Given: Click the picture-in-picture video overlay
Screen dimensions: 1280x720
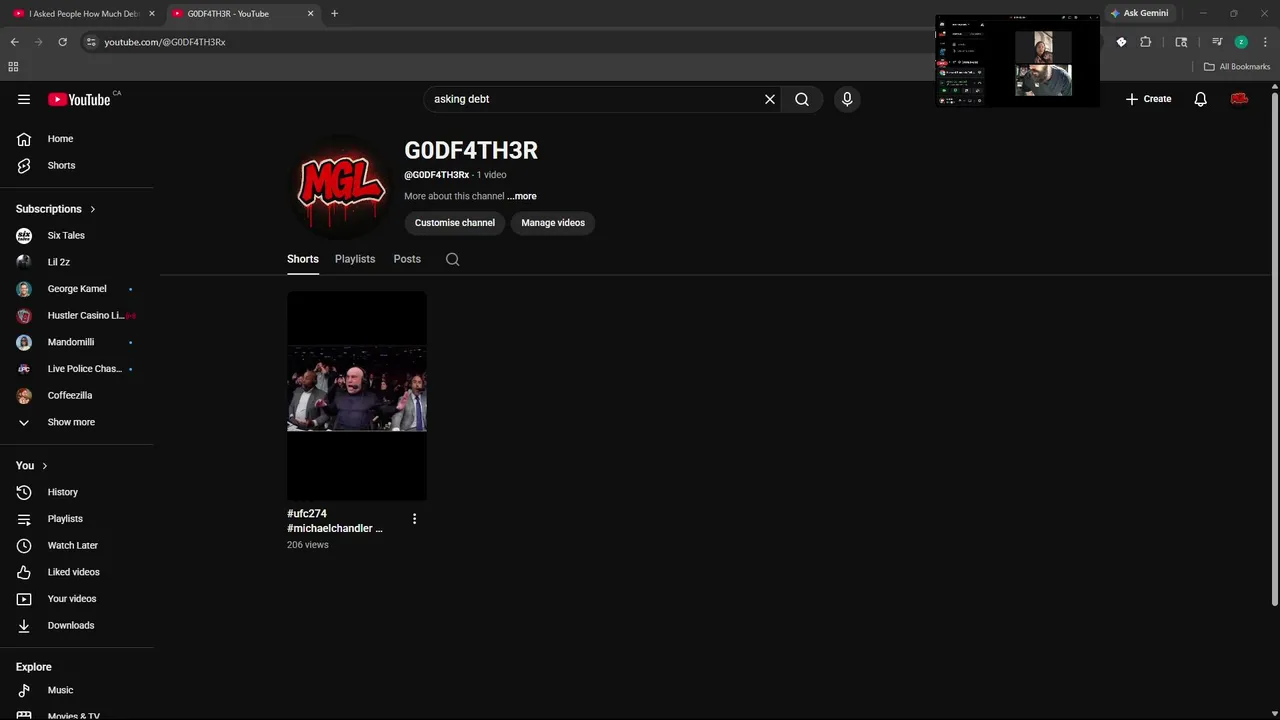Looking at the screenshot, I should click(1017, 61).
